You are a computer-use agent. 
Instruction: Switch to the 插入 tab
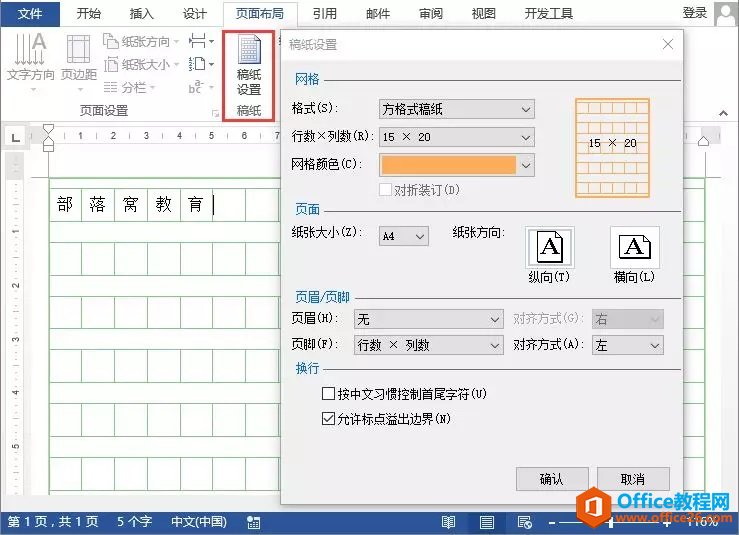pyautogui.click(x=142, y=13)
